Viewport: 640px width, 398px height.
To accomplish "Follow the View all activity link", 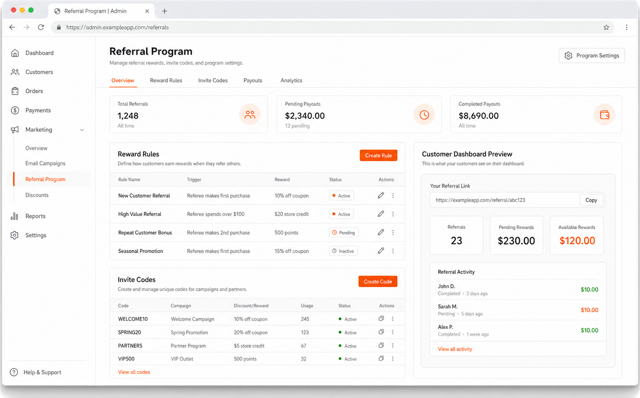I will coord(455,349).
